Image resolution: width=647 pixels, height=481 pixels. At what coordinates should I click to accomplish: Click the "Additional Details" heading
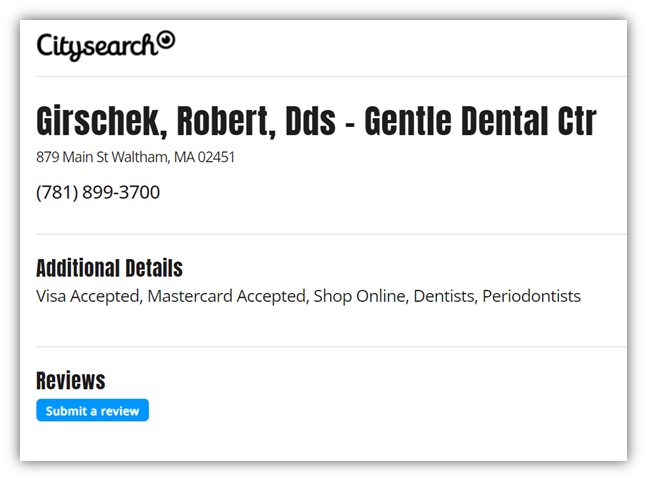pyautogui.click(x=109, y=268)
